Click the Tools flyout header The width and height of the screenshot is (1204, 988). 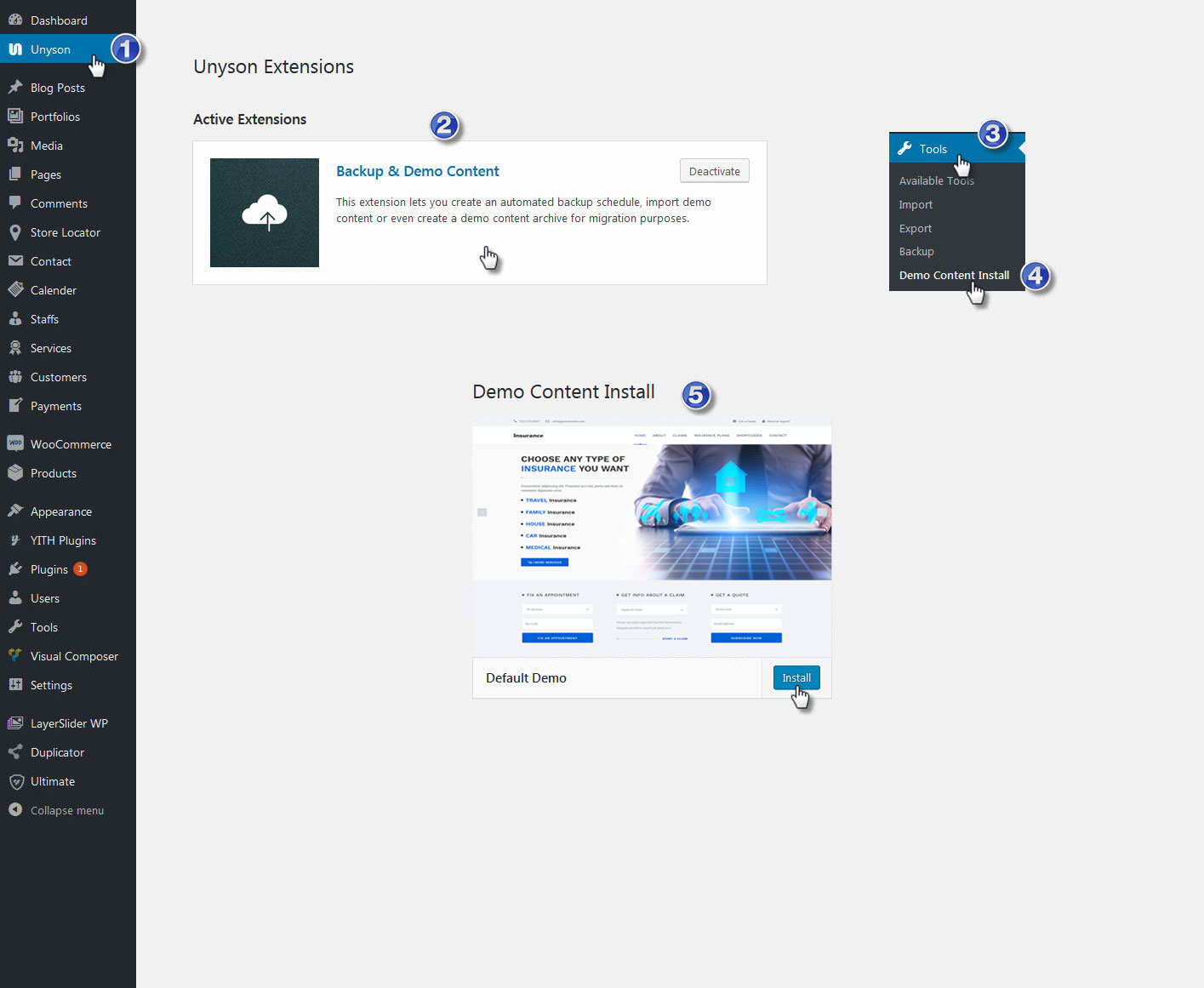pyautogui.click(x=957, y=149)
